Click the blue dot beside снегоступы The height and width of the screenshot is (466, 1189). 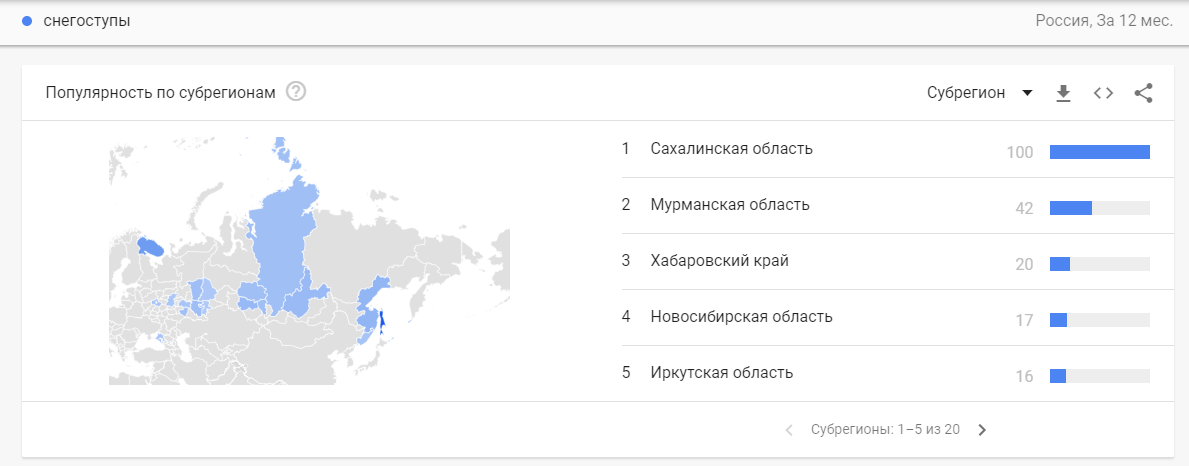(x=27, y=21)
